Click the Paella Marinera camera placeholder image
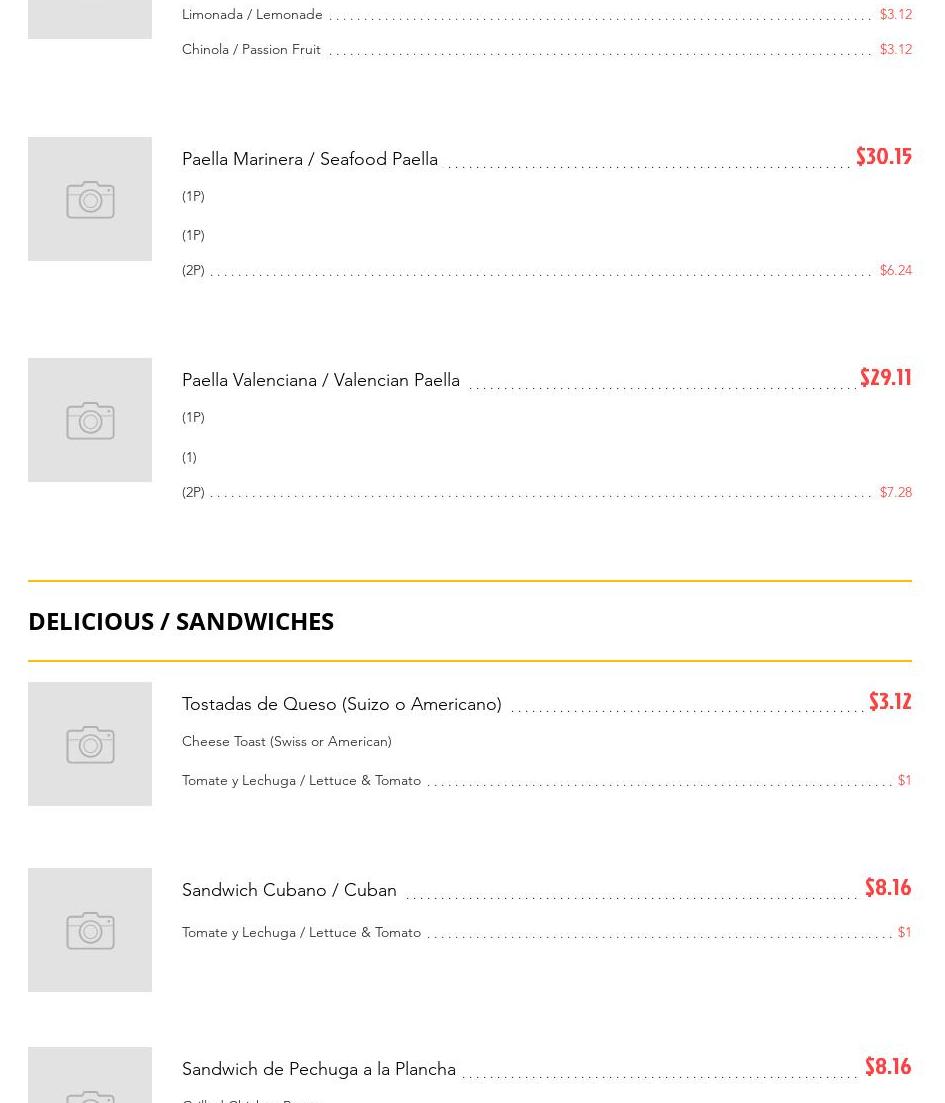Screen dimensions: 945x1103 click(x=90, y=199)
